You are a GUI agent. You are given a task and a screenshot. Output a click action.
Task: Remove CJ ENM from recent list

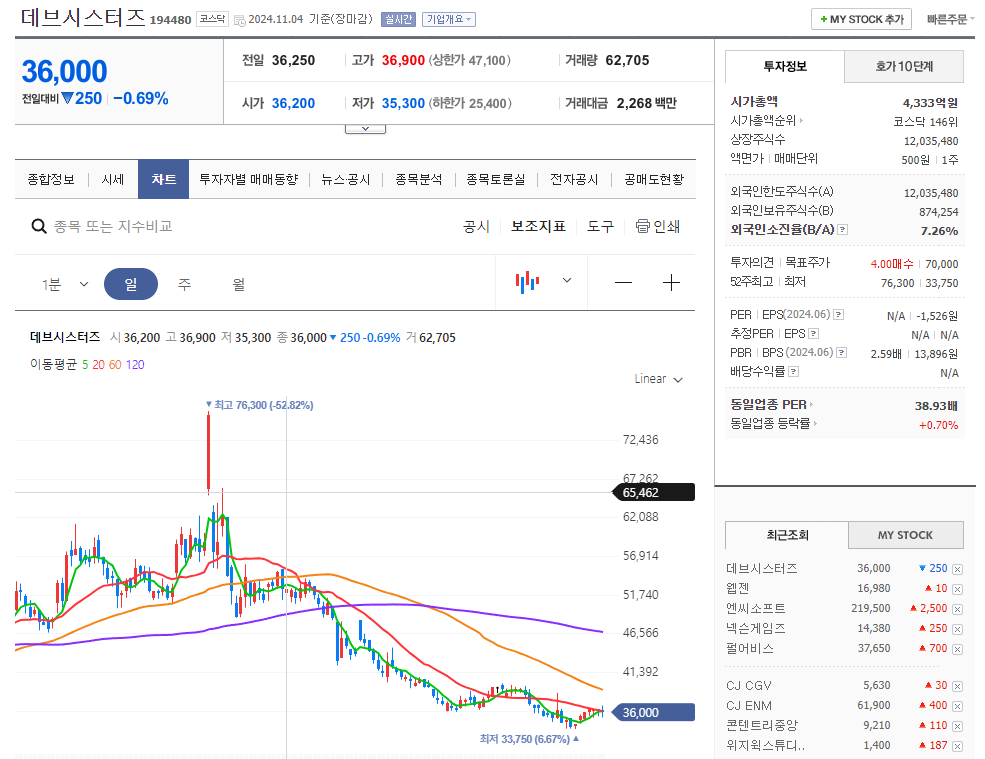[x=957, y=706]
